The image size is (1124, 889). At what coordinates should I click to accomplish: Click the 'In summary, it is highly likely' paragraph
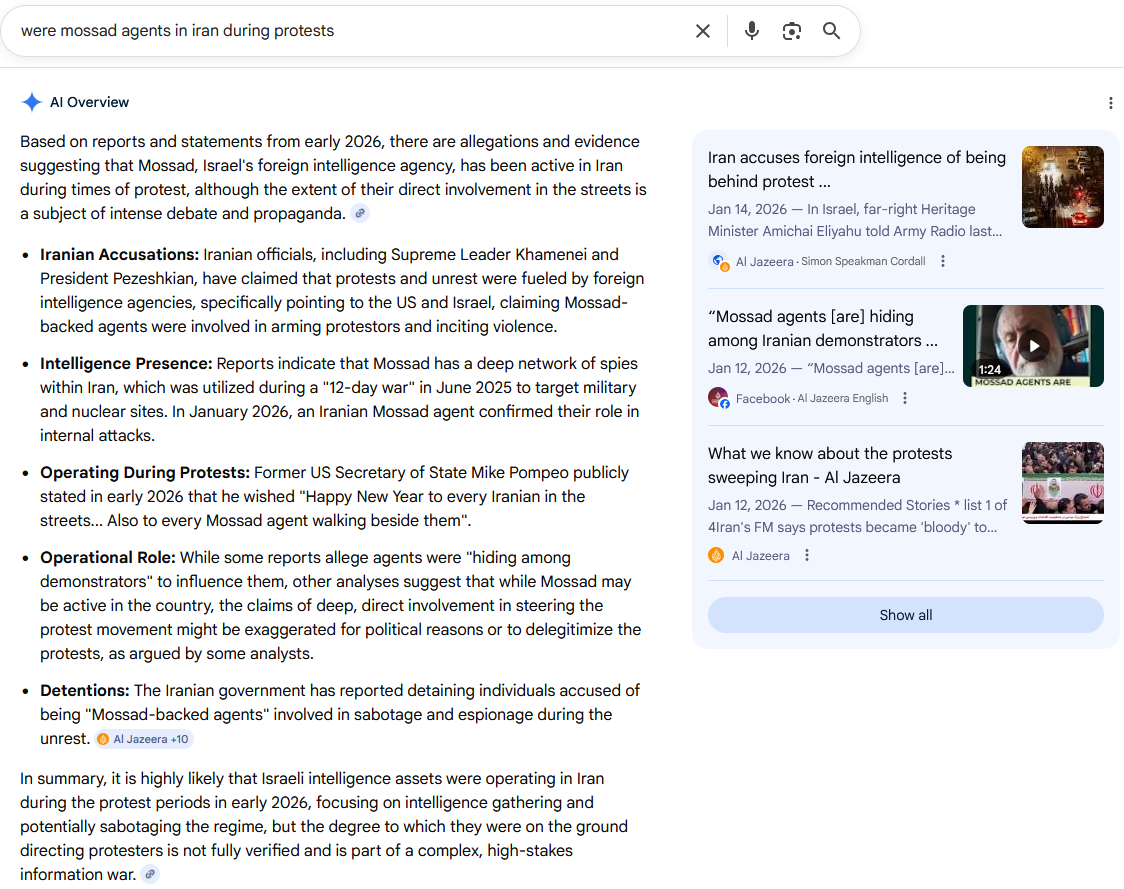[x=324, y=826]
